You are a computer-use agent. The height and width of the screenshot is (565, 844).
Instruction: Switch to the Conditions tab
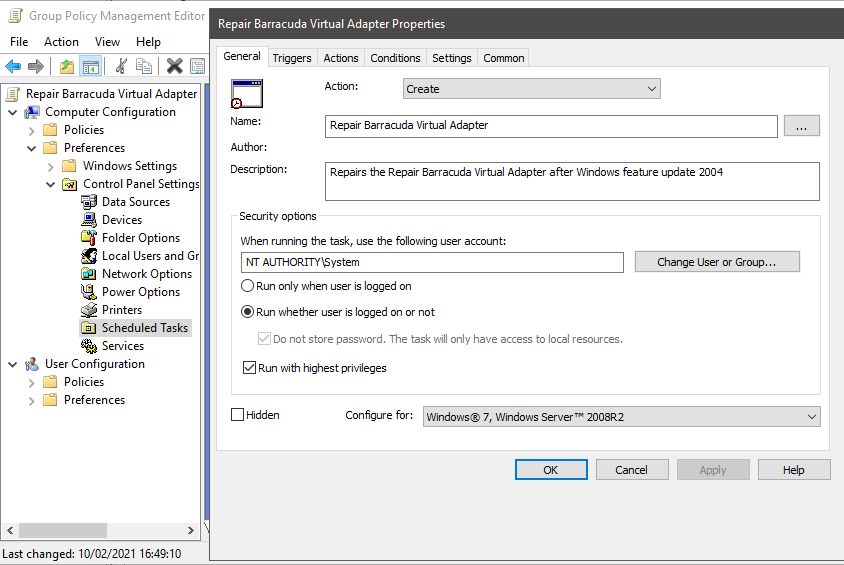pyautogui.click(x=395, y=58)
